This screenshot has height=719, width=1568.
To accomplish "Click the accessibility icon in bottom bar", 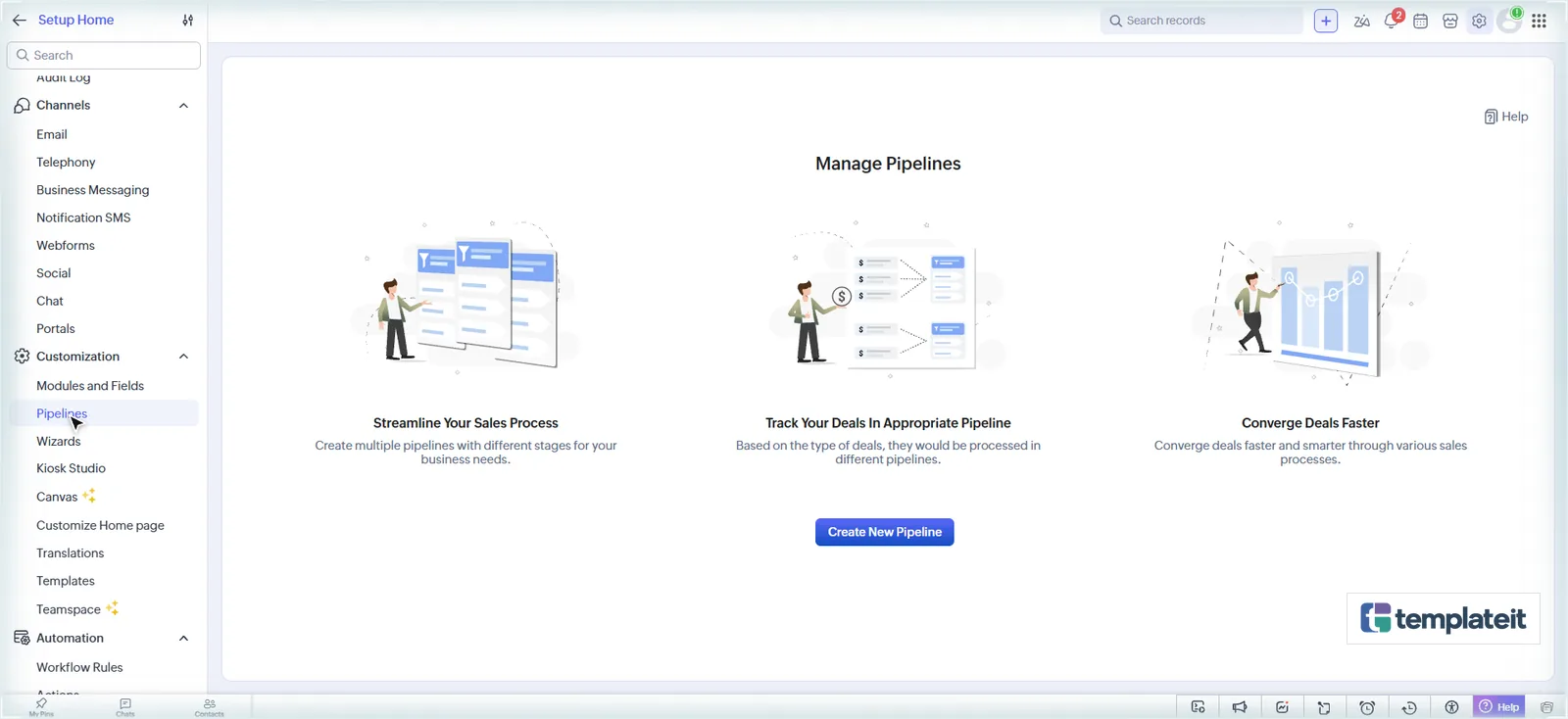I will click(1451, 707).
